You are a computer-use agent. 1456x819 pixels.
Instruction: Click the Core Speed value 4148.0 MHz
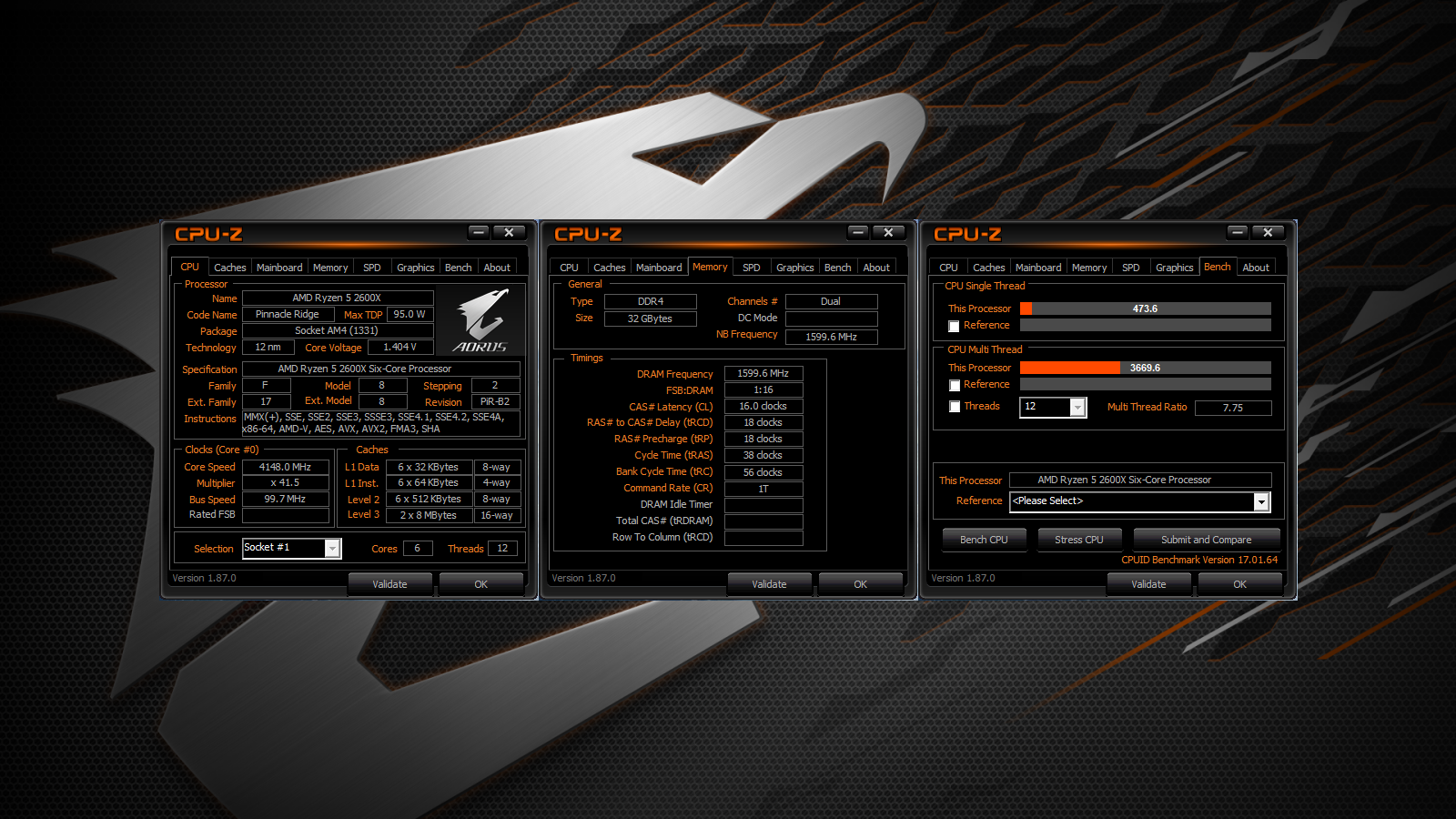tap(286, 467)
